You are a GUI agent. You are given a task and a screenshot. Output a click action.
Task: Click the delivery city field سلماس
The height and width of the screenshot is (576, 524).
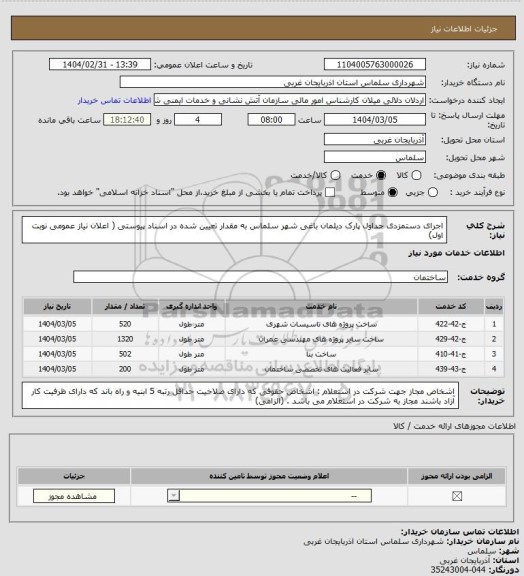pos(375,157)
